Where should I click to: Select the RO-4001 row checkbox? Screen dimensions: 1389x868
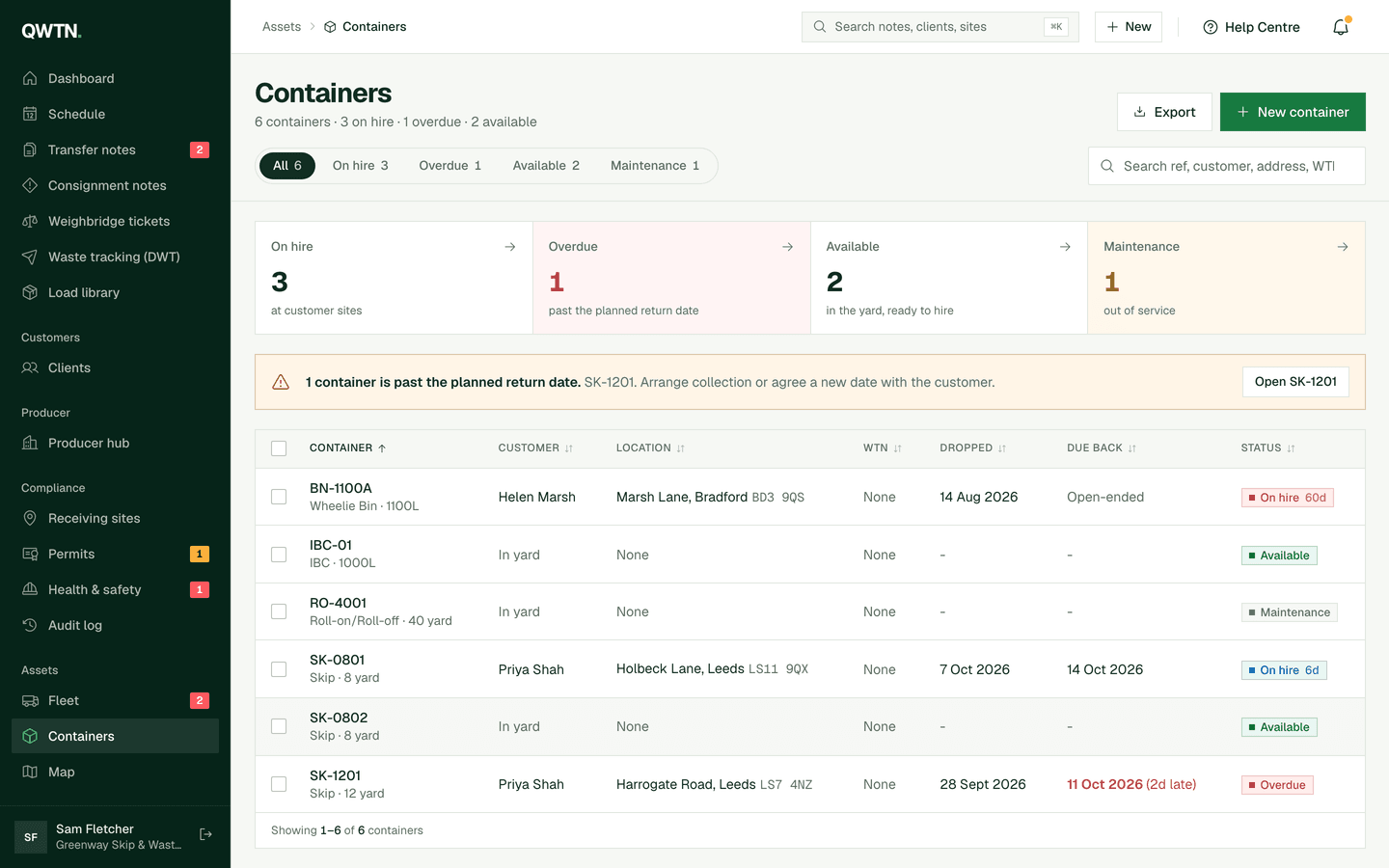[x=279, y=611]
